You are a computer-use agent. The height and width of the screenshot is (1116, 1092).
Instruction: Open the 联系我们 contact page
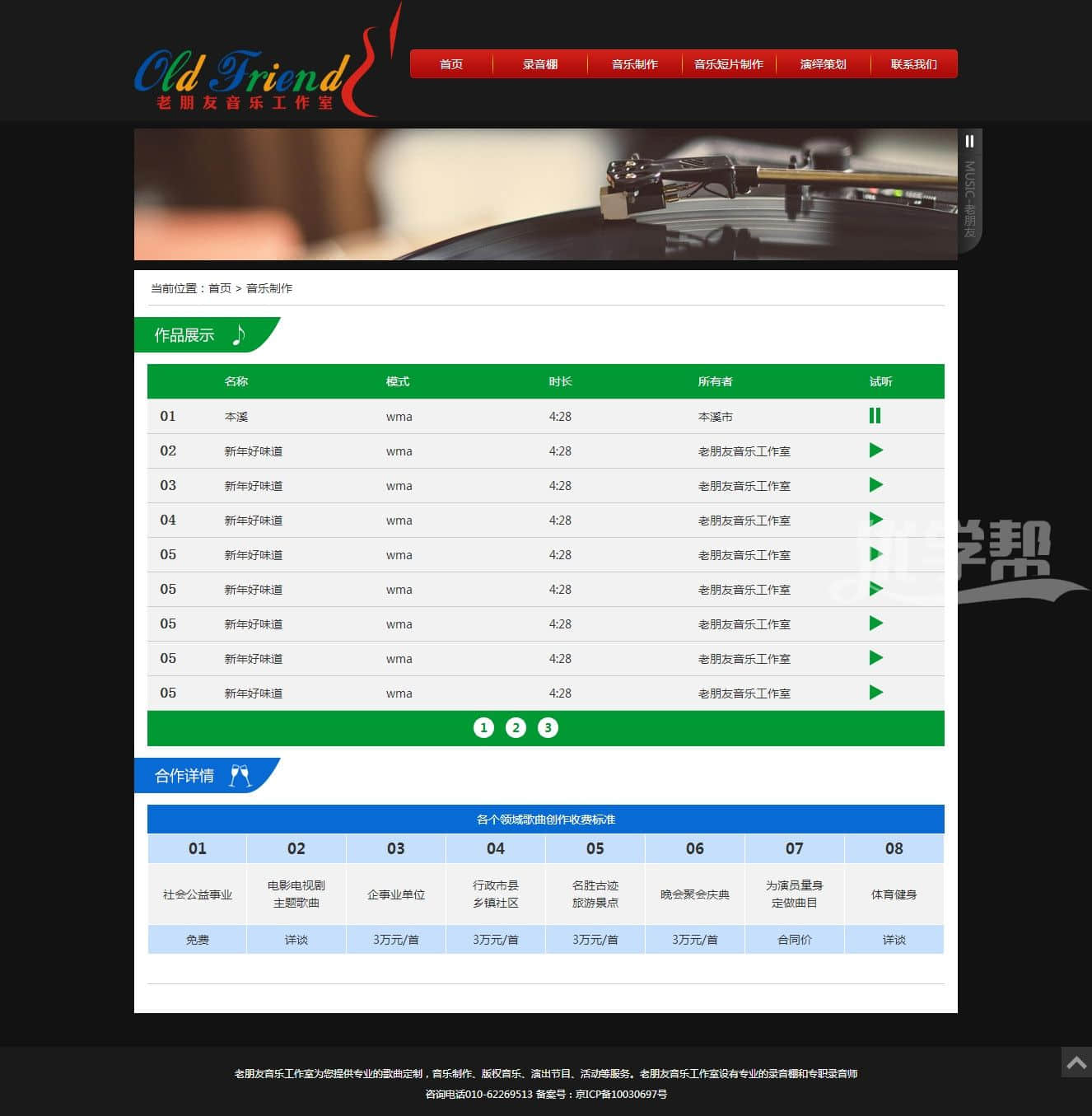(913, 64)
